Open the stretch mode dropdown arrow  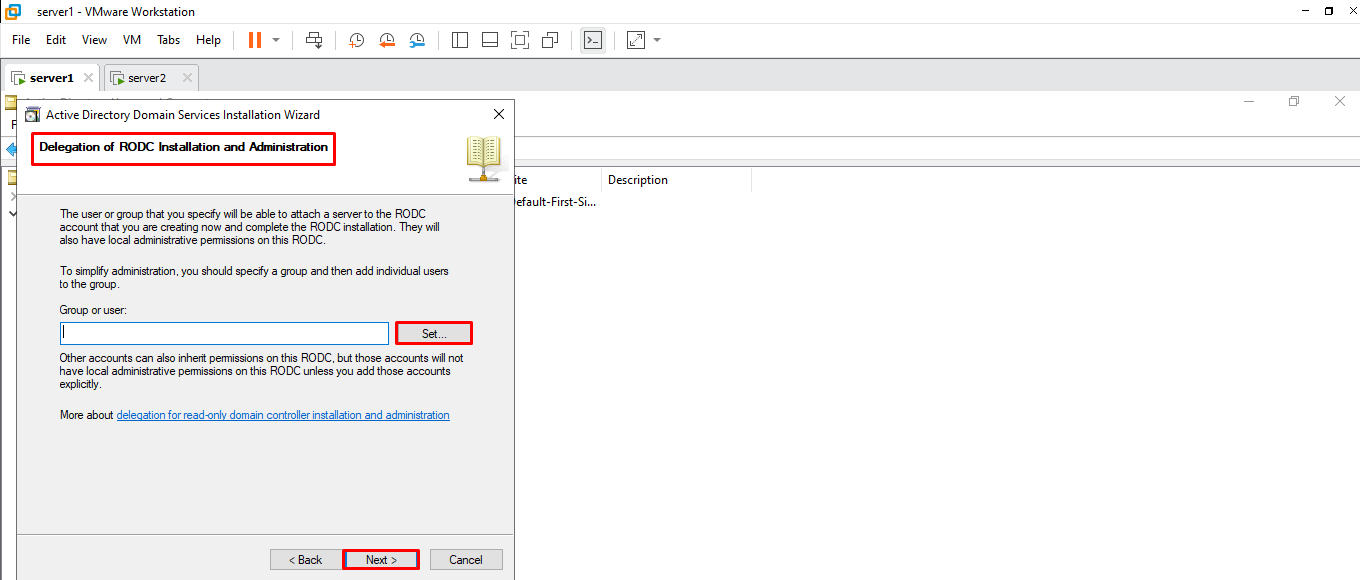(657, 40)
